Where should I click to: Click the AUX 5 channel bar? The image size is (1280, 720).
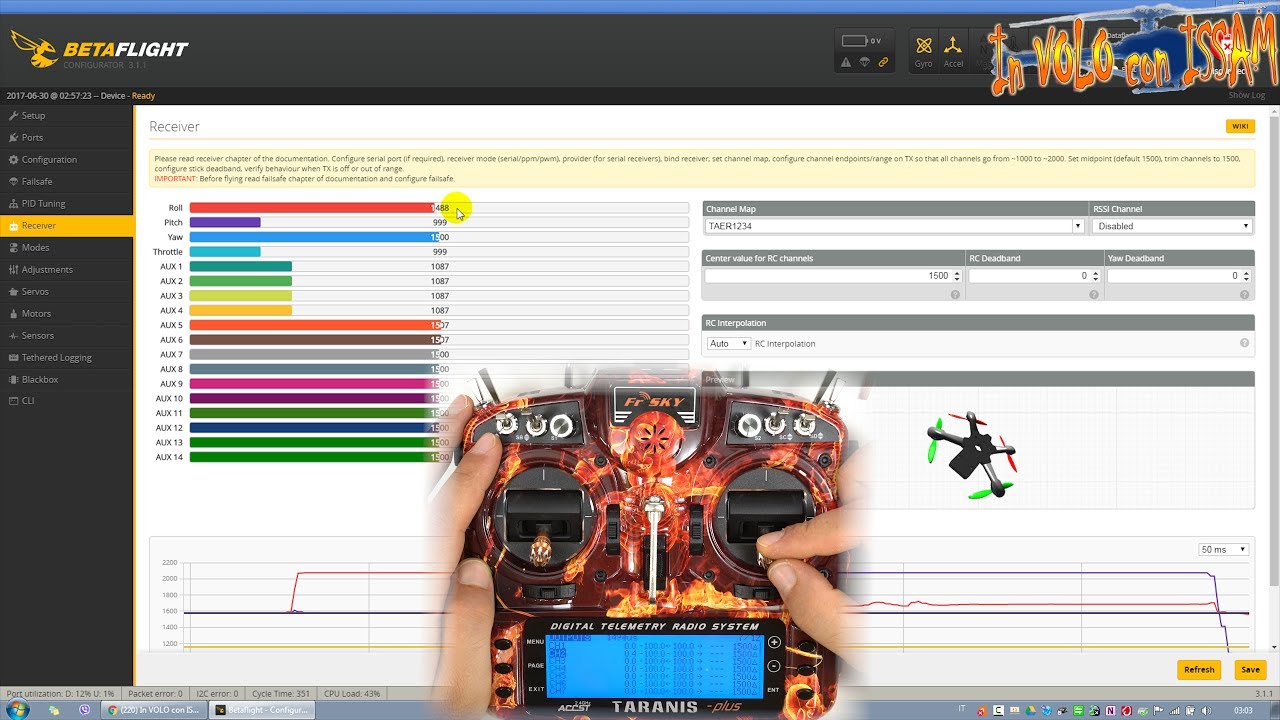439,325
